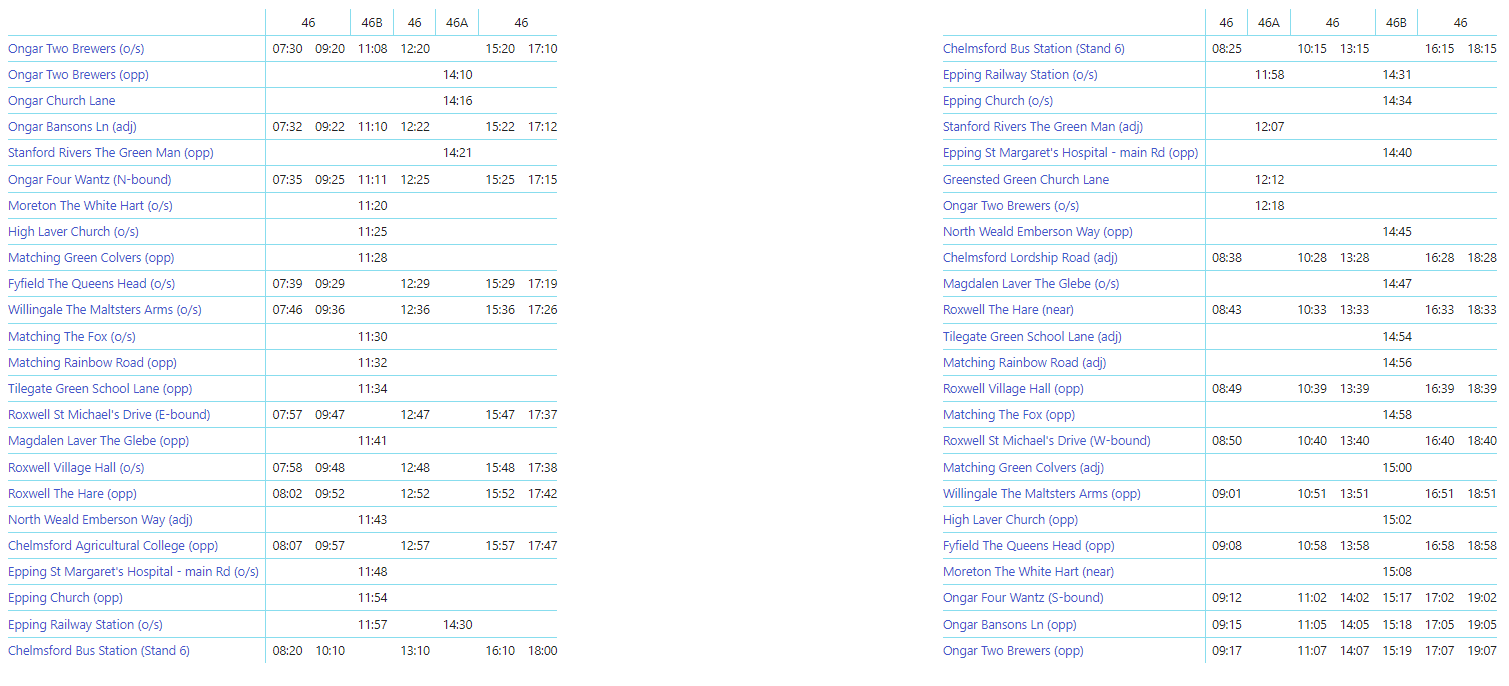Select Chelmsford Agricultural College (opp) link
The image size is (1509, 686).
tap(113, 546)
